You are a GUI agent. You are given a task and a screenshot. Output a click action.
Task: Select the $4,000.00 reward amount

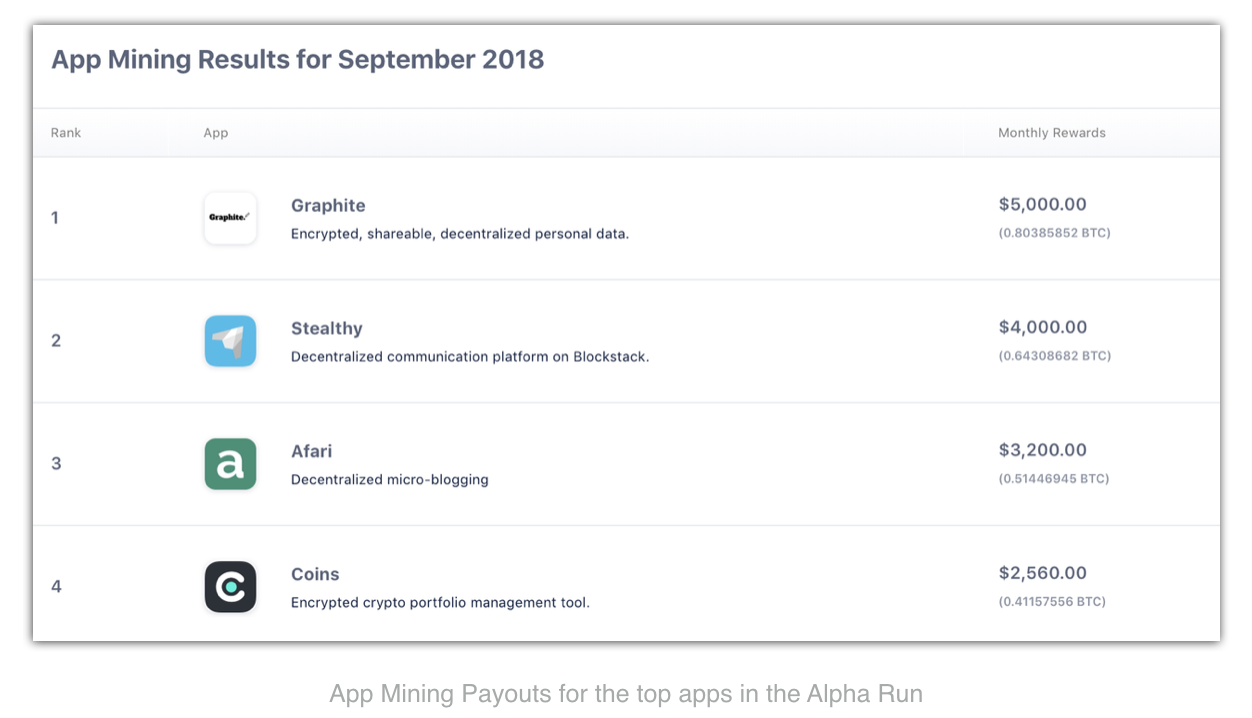pyautogui.click(x=1042, y=328)
